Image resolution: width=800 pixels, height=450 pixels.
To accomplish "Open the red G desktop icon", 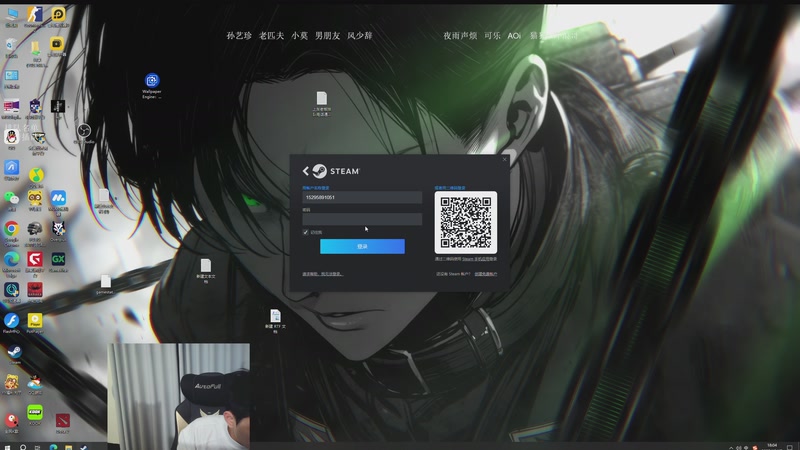I will pos(35,260).
